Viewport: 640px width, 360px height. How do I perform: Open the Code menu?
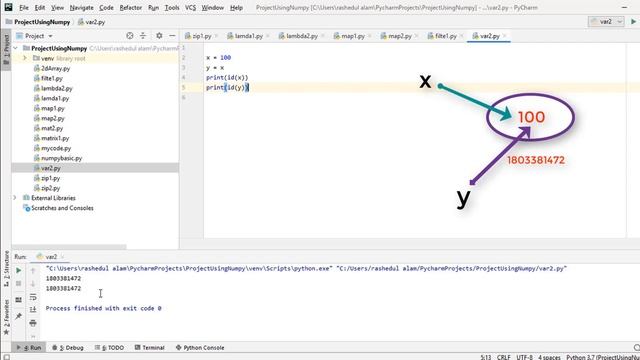(x=106, y=8)
